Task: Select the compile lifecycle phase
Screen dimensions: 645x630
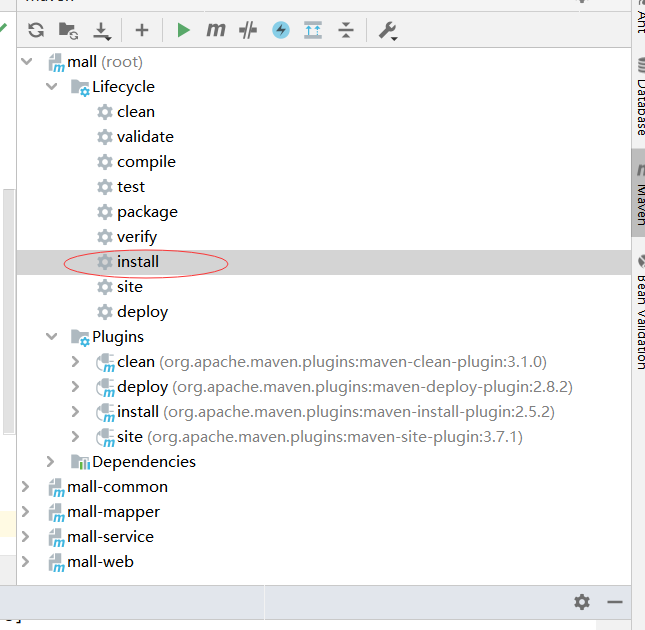Action: pos(146,162)
